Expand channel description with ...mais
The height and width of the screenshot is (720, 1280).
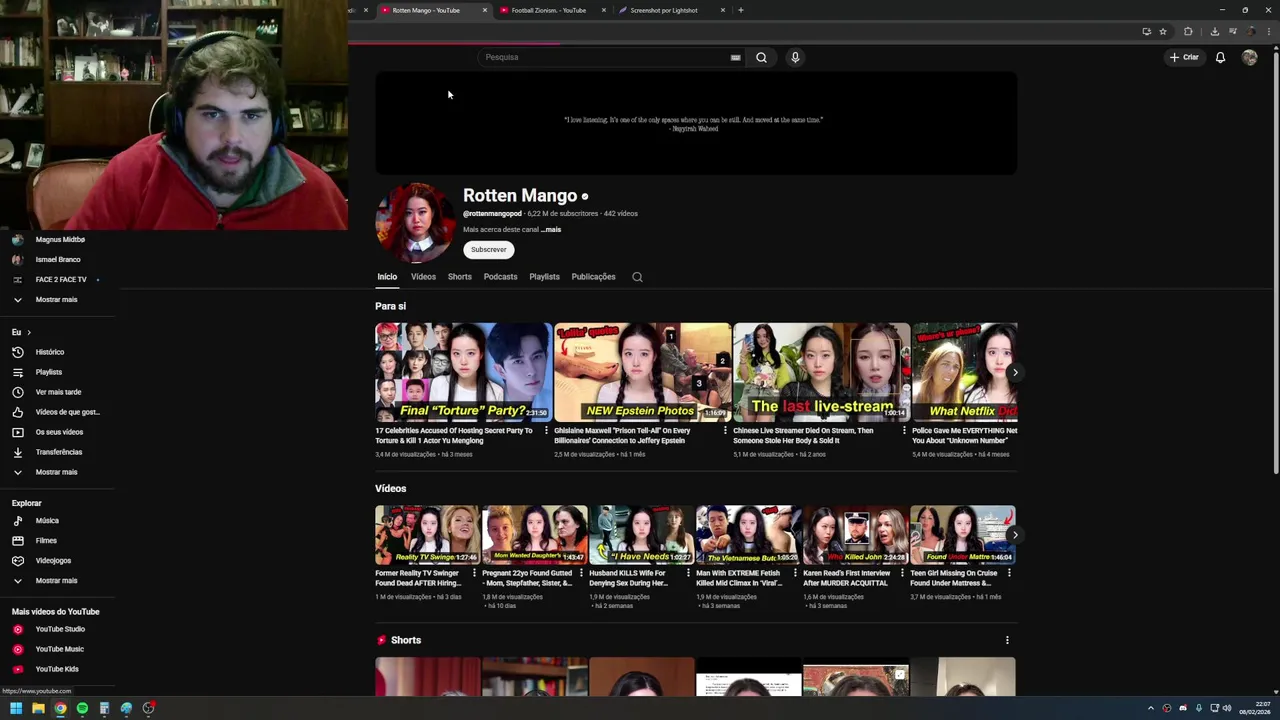551,230
